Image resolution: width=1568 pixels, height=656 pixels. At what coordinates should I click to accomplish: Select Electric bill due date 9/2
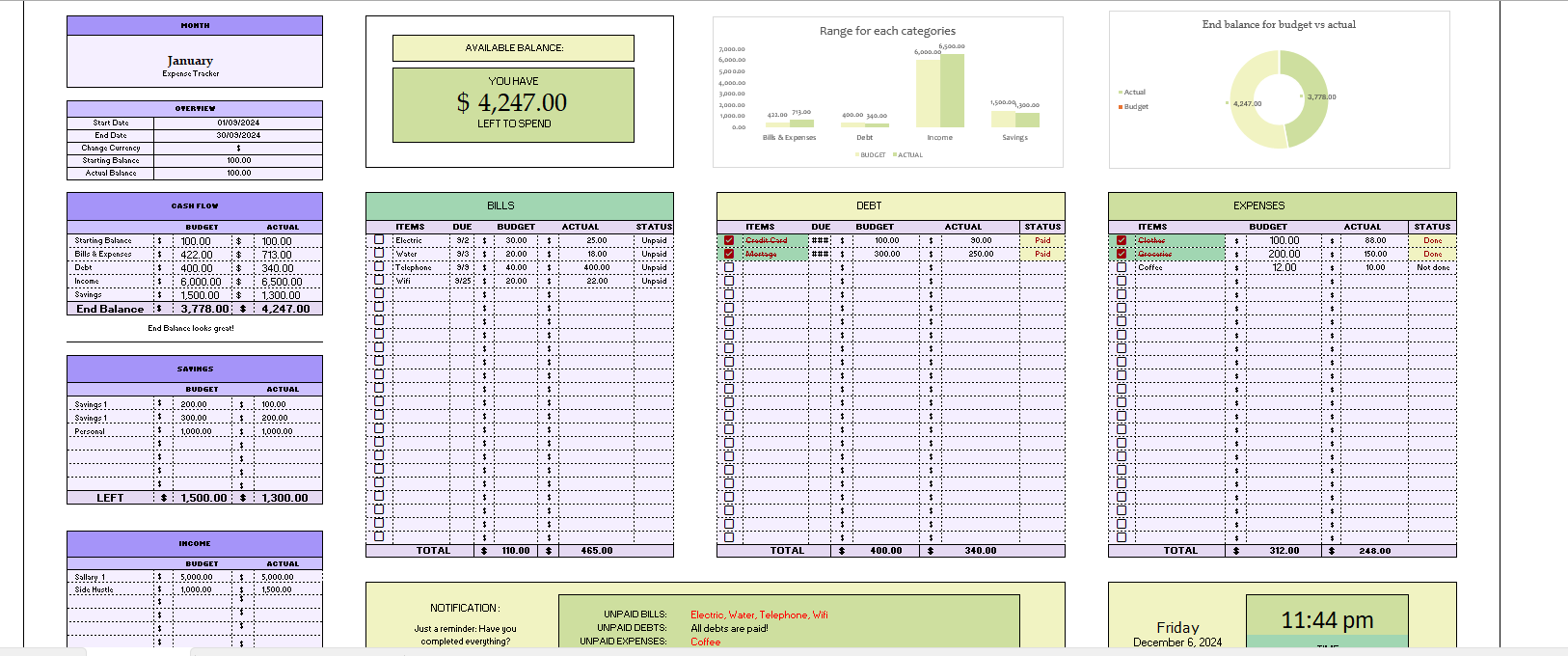[x=463, y=240]
